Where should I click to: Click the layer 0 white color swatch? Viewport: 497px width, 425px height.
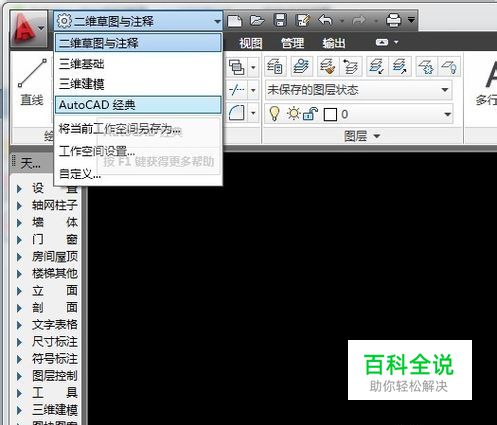[x=330, y=115]
